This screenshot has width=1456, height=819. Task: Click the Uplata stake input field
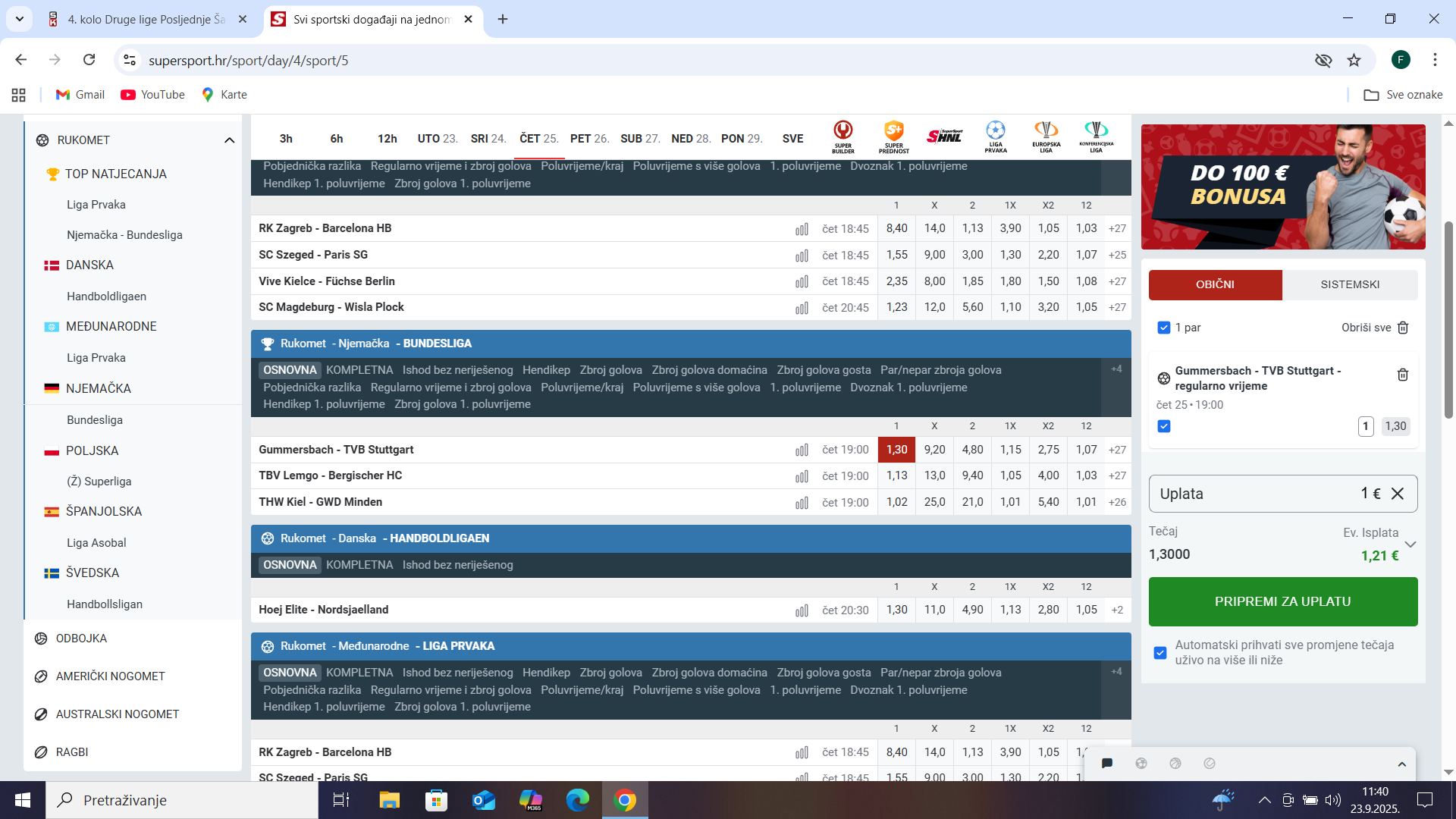[x=1283, y=494]
